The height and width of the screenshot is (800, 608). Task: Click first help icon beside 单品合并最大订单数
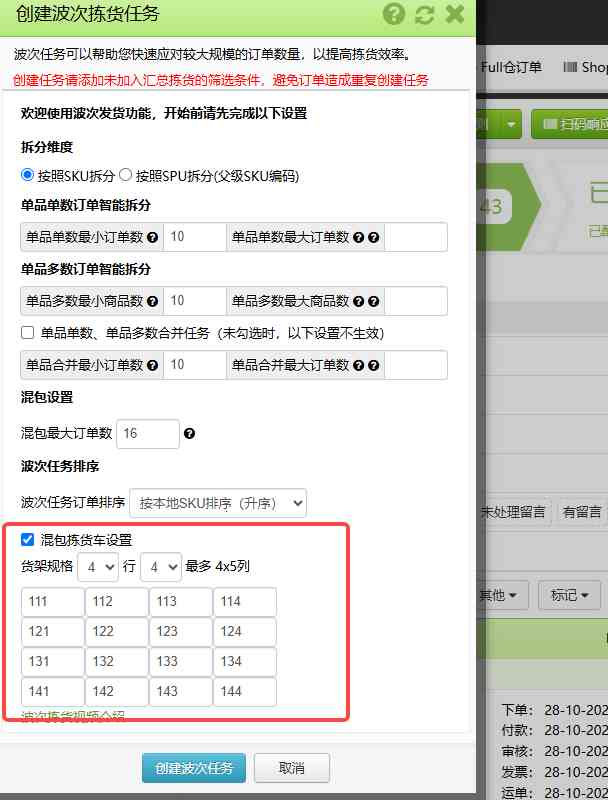coord(359,365)
